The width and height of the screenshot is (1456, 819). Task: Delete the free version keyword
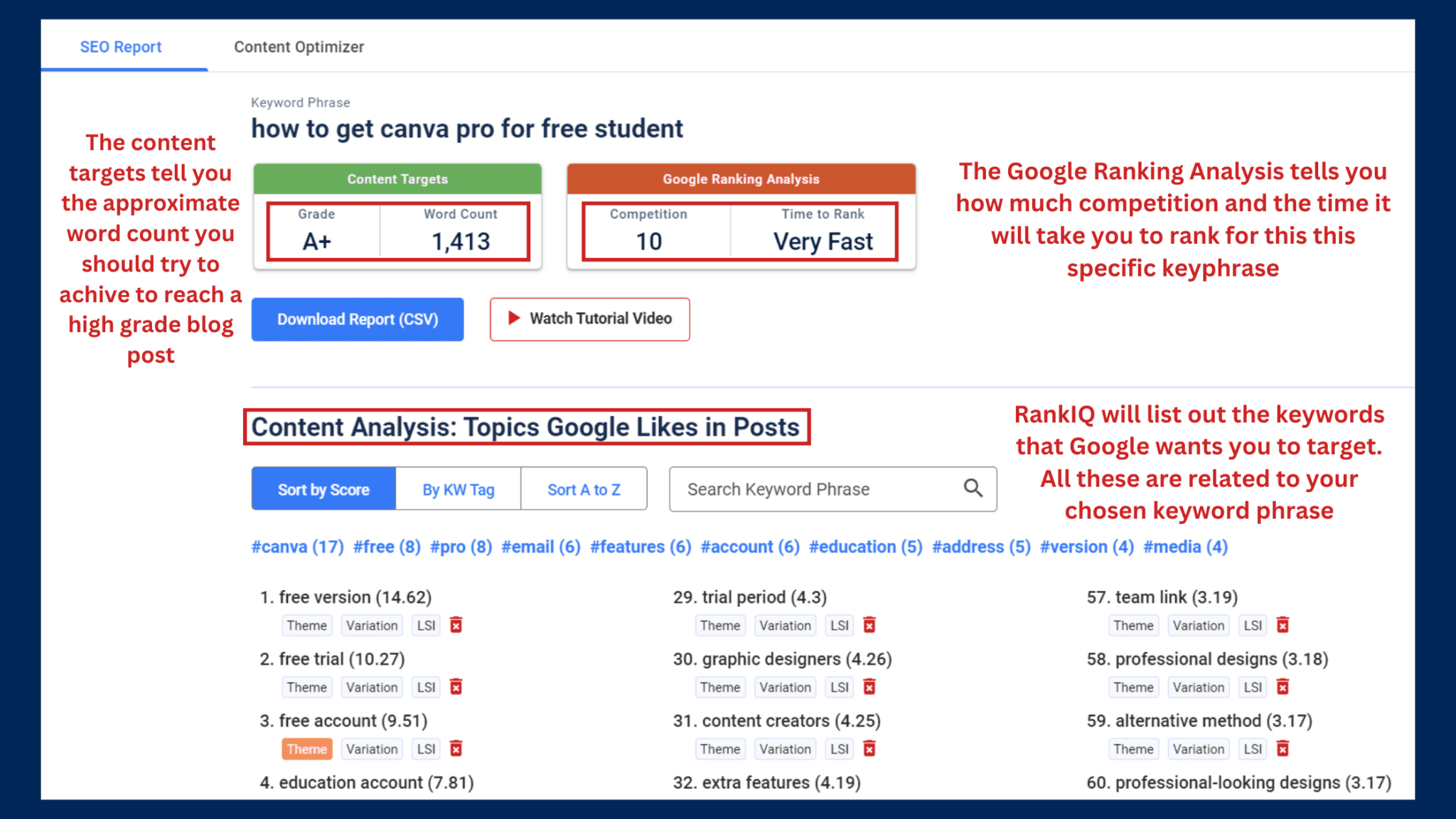tap(456, 625)
